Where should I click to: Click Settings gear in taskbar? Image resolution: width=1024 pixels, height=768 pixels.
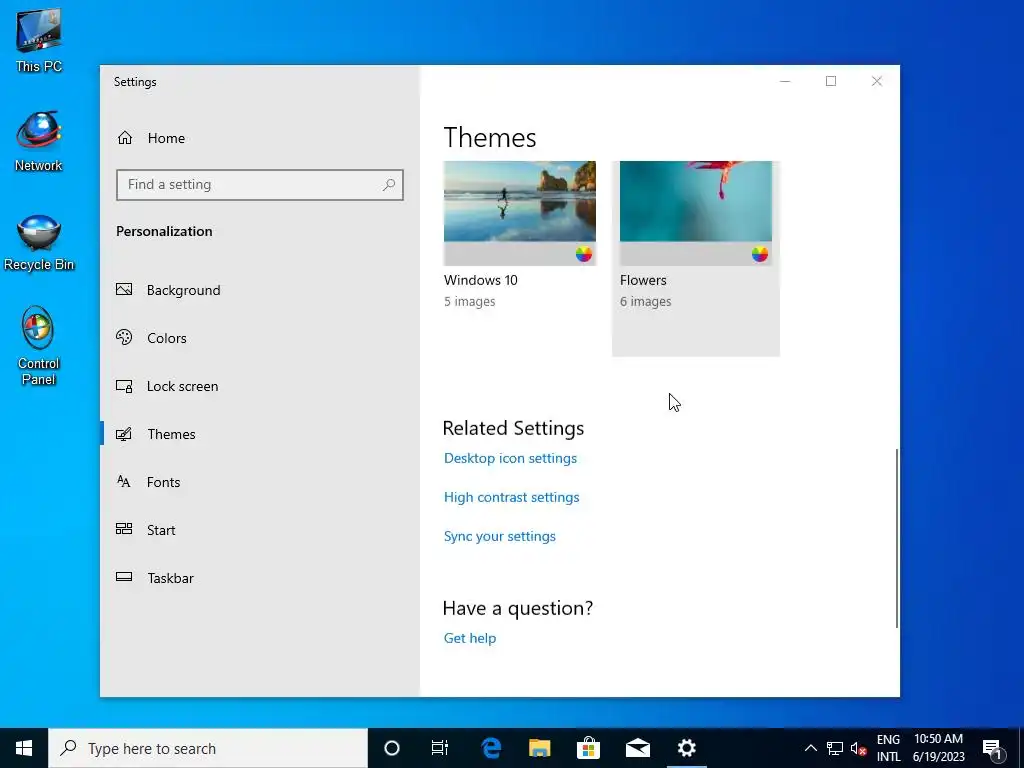click(686, 748)
